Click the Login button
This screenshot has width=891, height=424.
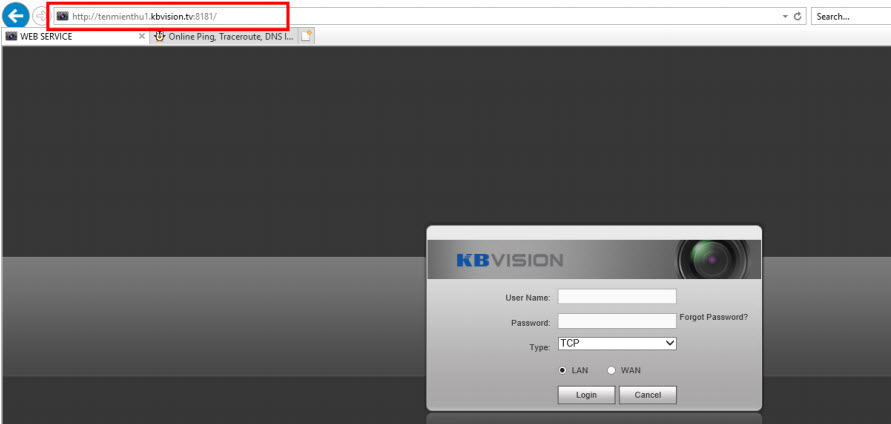[x=586, y=395]
